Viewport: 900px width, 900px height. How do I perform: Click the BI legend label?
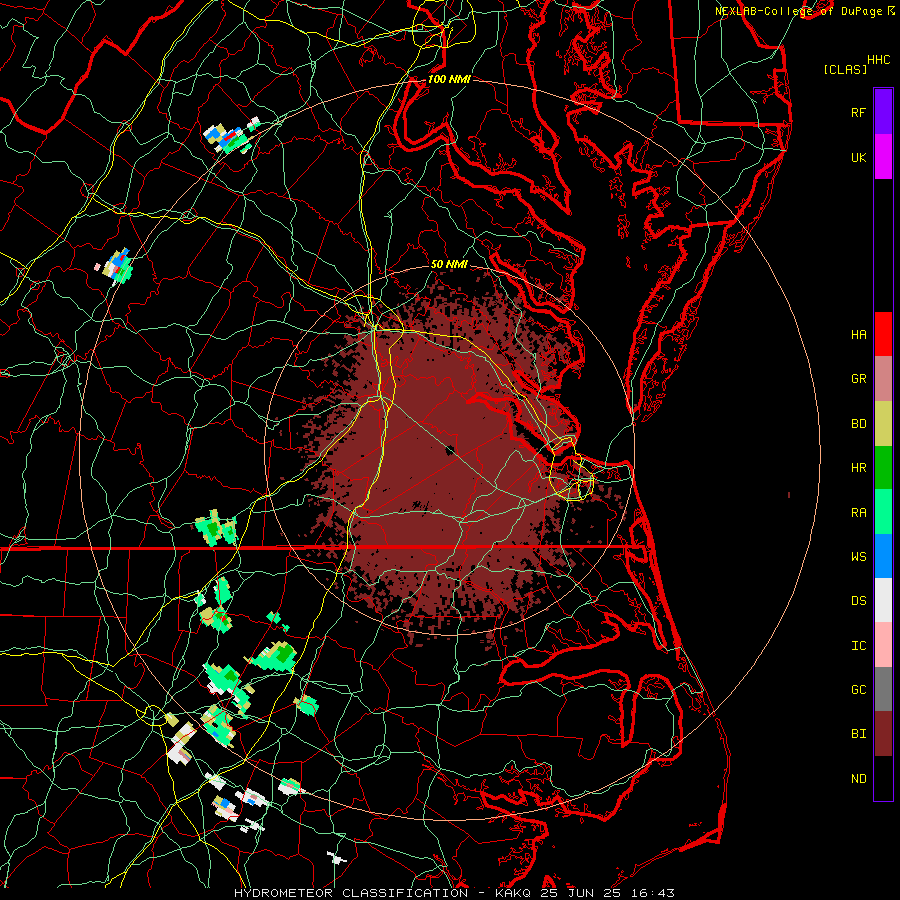pyautogui.click(x=858, y=734)
